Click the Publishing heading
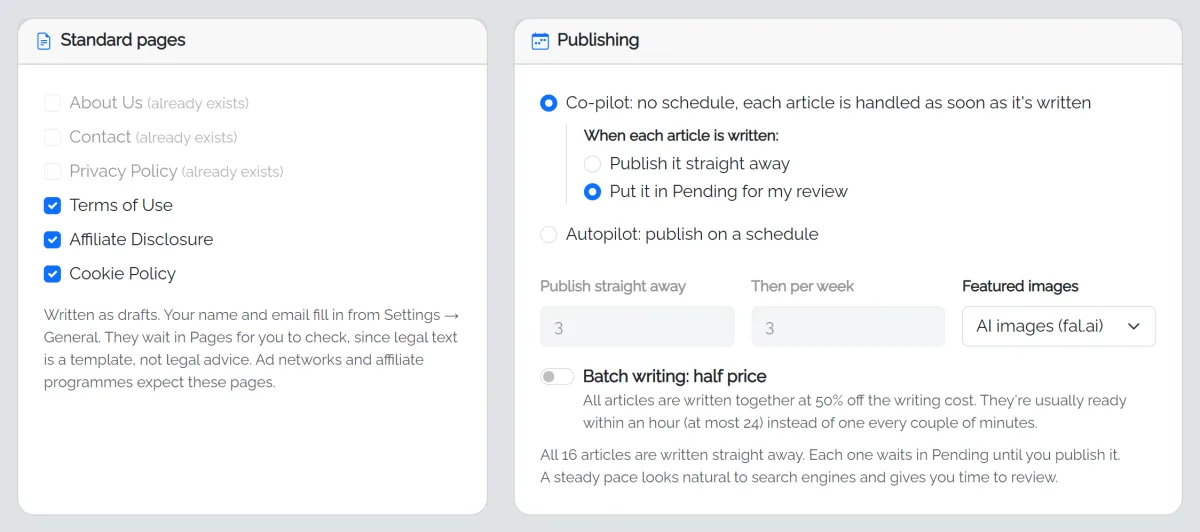Viewport: 1200px width, 532px height. click(598, 40)
